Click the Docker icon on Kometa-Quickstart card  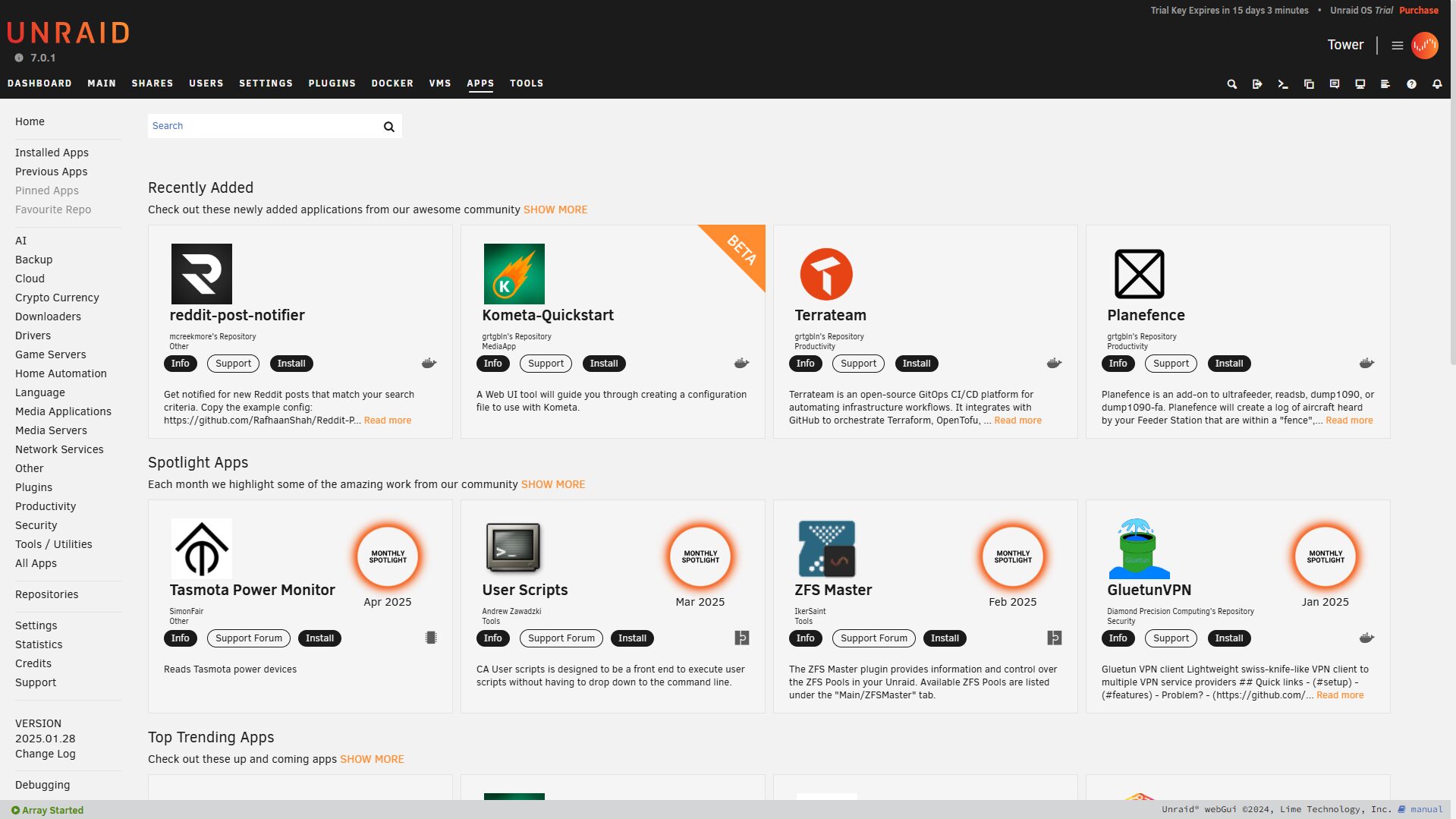pyautogui.click(x=742, y=364)
